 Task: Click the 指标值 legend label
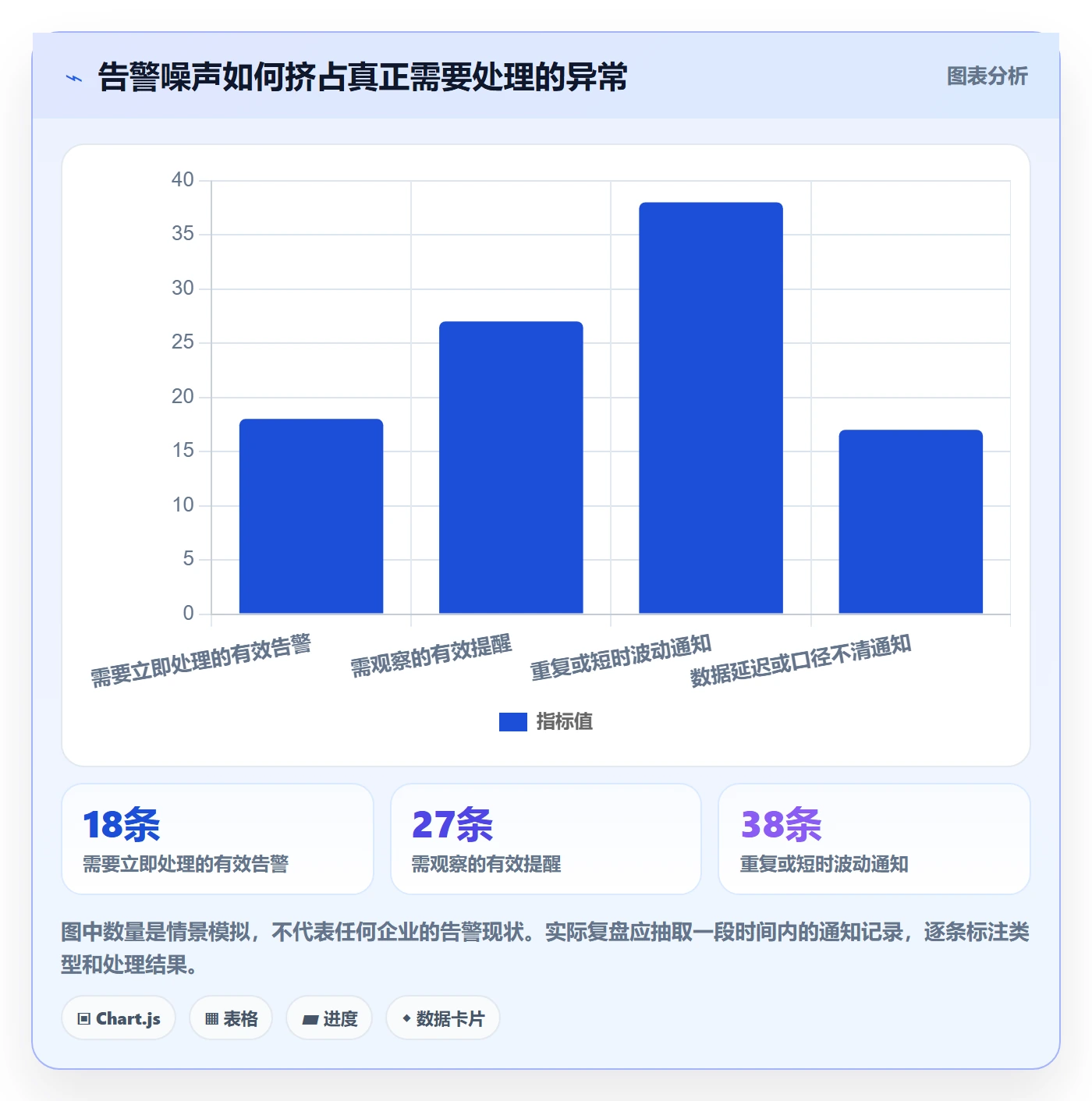click(x=565, y=722)
